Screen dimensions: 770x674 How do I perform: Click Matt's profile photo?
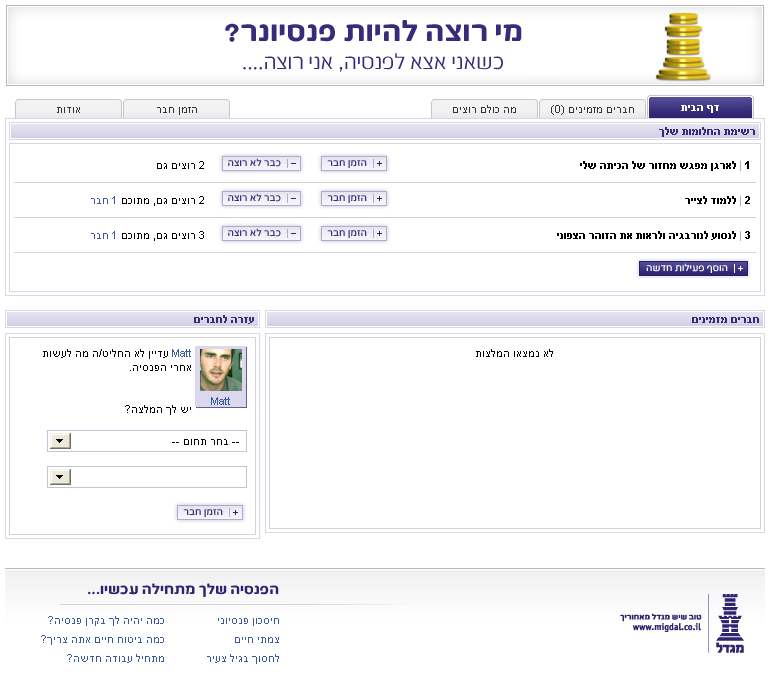(x=220, y=370)
